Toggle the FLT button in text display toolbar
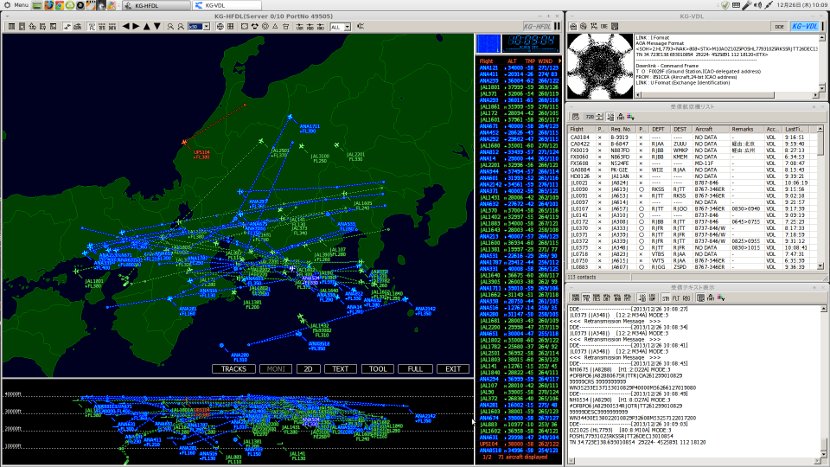This screenshot has height=467, width=830. (x=675, y=298)
